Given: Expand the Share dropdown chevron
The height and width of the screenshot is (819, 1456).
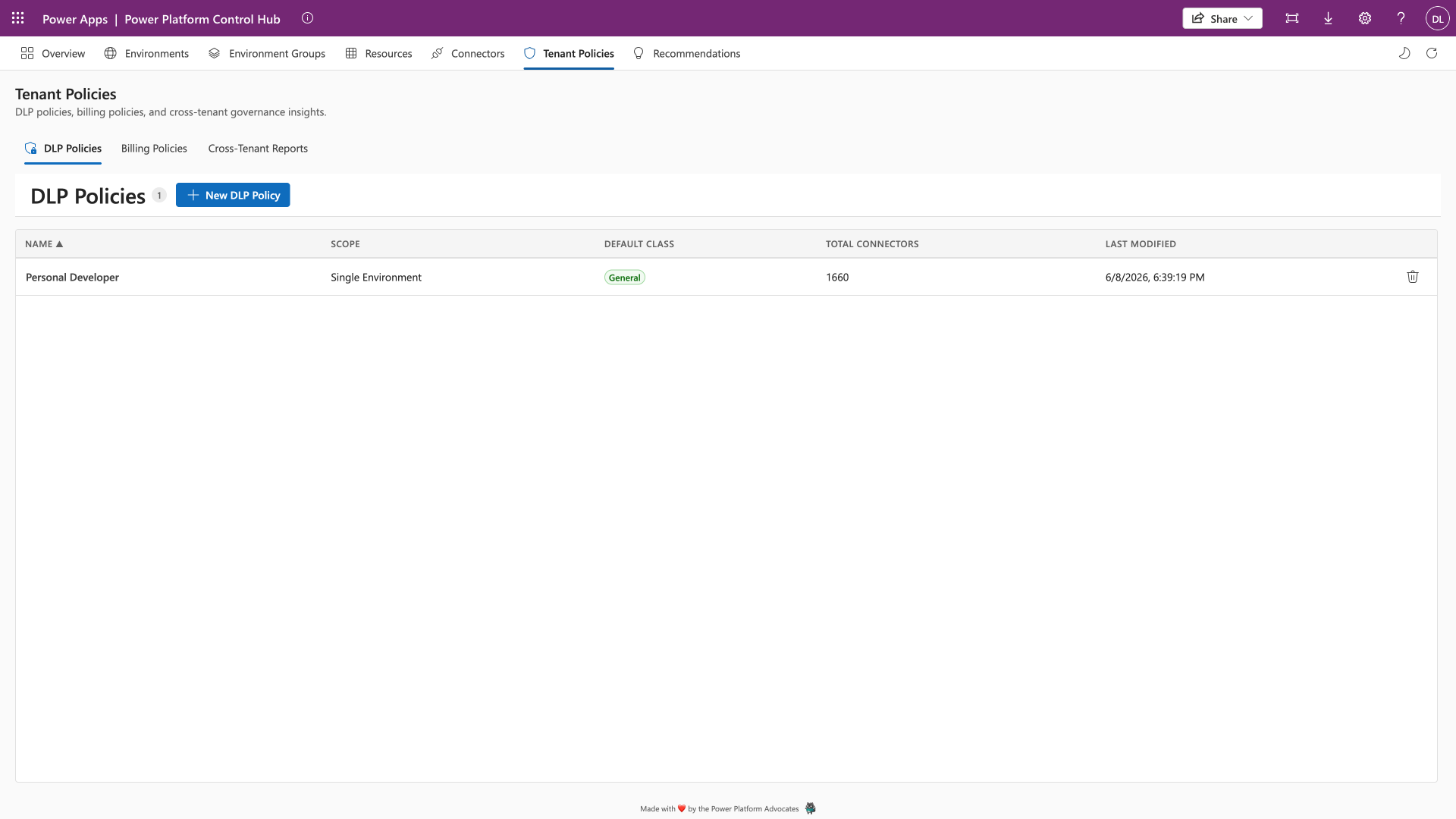Looking at the screenshot, I should (1248, 18).
